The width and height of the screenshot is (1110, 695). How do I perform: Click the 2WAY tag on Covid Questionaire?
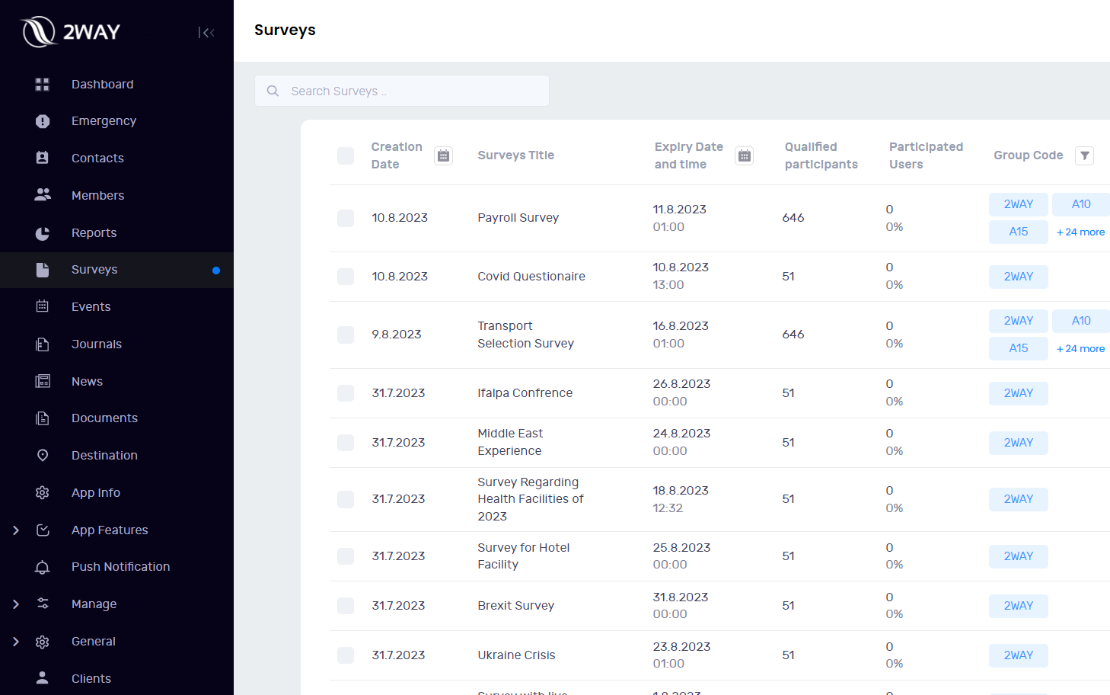coord(1018,277)
